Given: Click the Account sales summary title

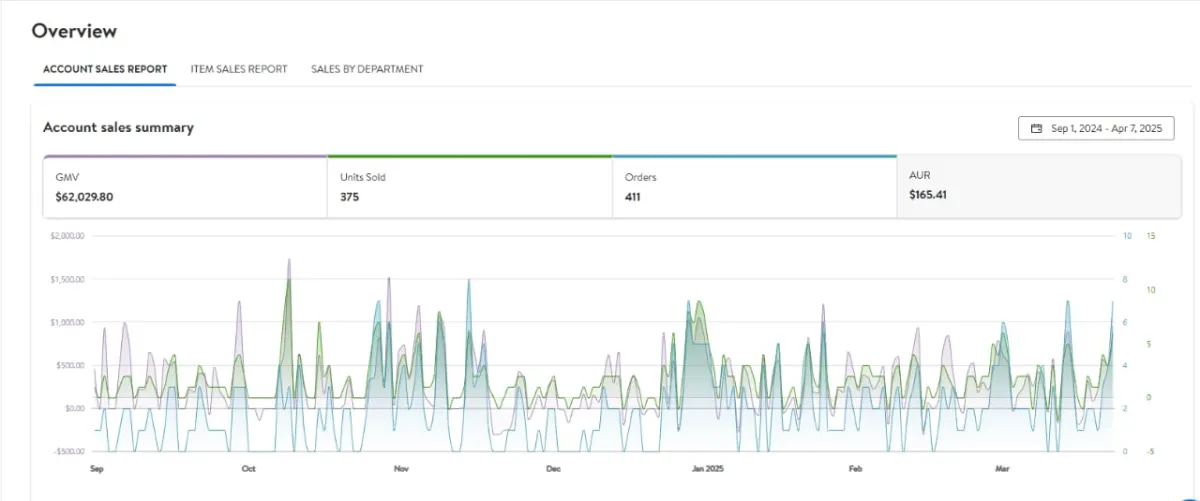Looking at the screenshot, I should pyautogui.click(x=118, y=128).
